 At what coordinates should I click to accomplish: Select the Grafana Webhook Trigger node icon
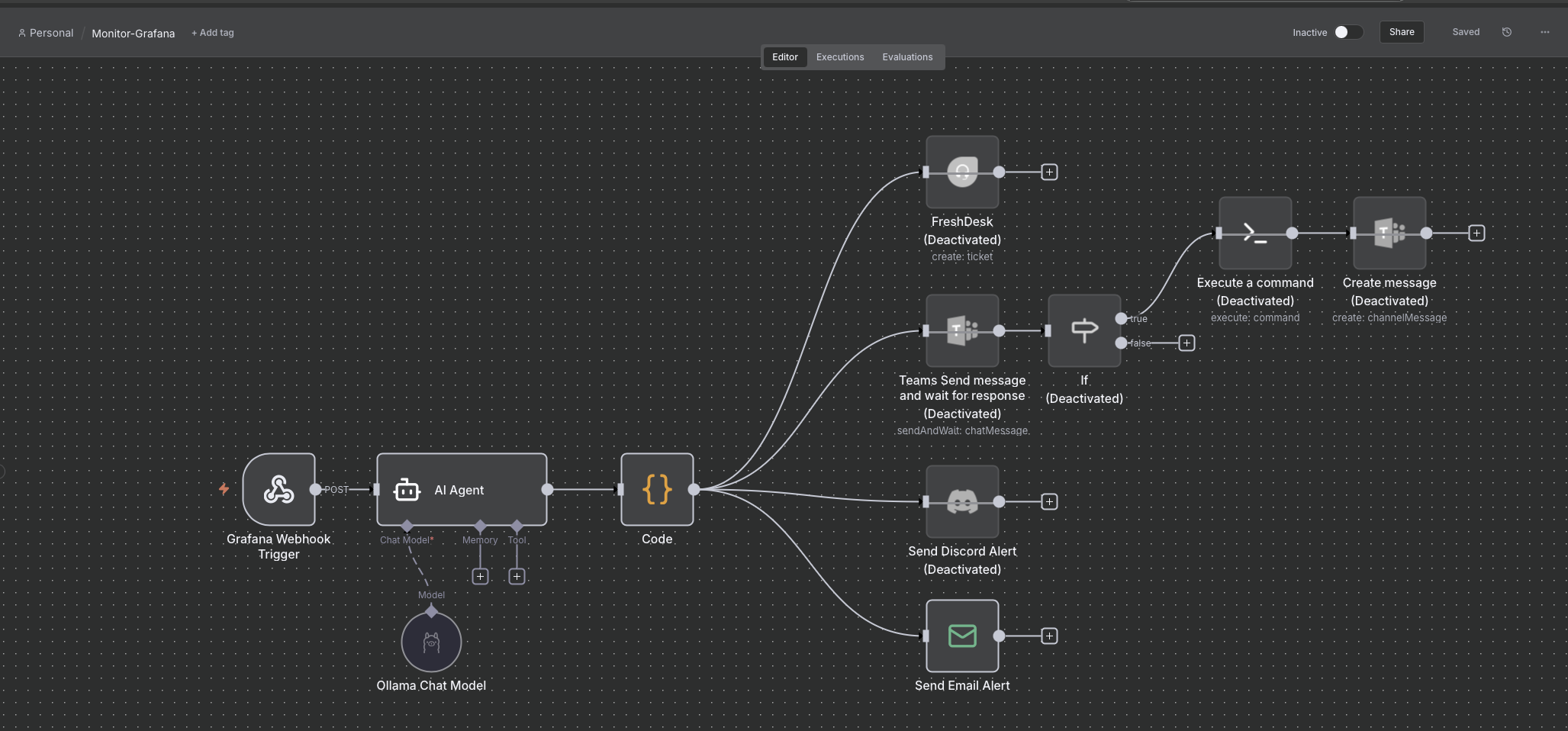[x=279, y=489]
